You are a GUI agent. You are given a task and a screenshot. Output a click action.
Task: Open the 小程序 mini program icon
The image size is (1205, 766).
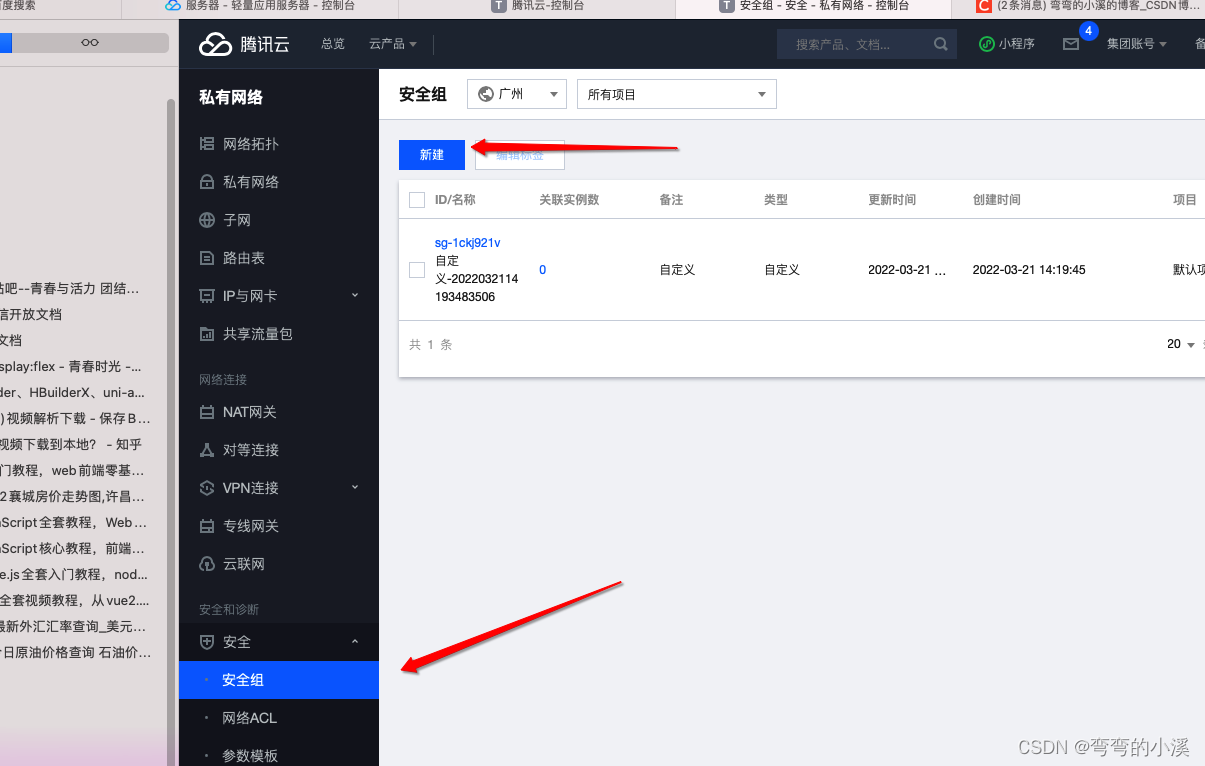pos(988,44)
